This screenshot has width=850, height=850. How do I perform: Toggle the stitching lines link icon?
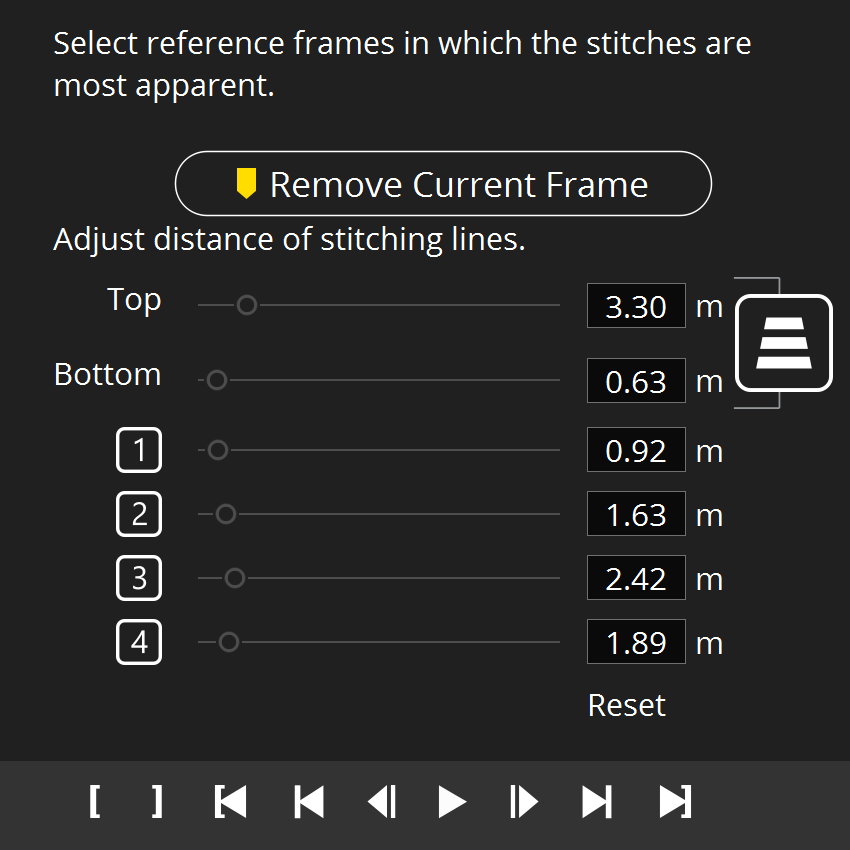click(784, 342)
